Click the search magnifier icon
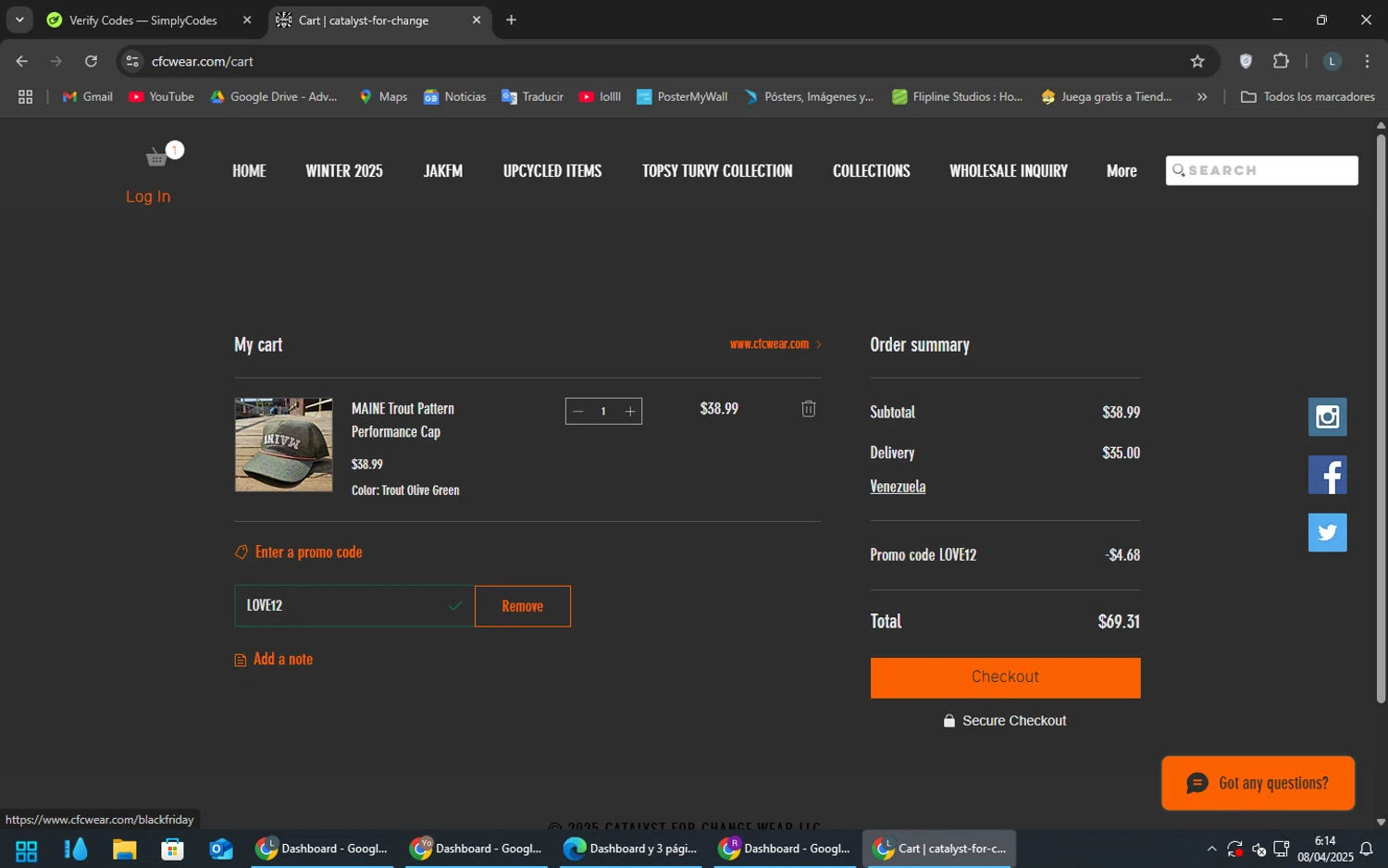This screenshot has height=868, width=1388. coord(1179,170)
